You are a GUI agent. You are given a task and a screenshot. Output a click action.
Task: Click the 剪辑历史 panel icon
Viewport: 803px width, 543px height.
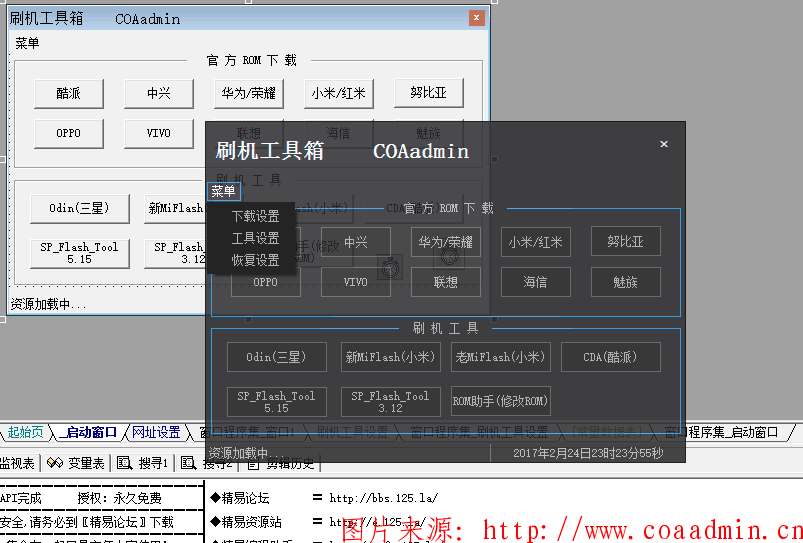(x=253, y=464)
